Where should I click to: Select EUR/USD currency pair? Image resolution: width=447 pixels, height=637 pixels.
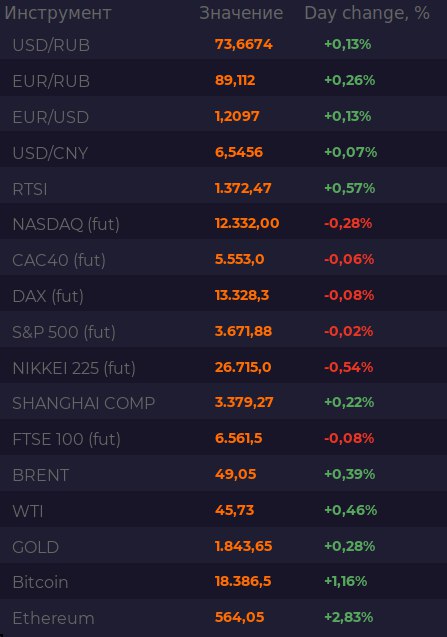(x=51, y=117)
